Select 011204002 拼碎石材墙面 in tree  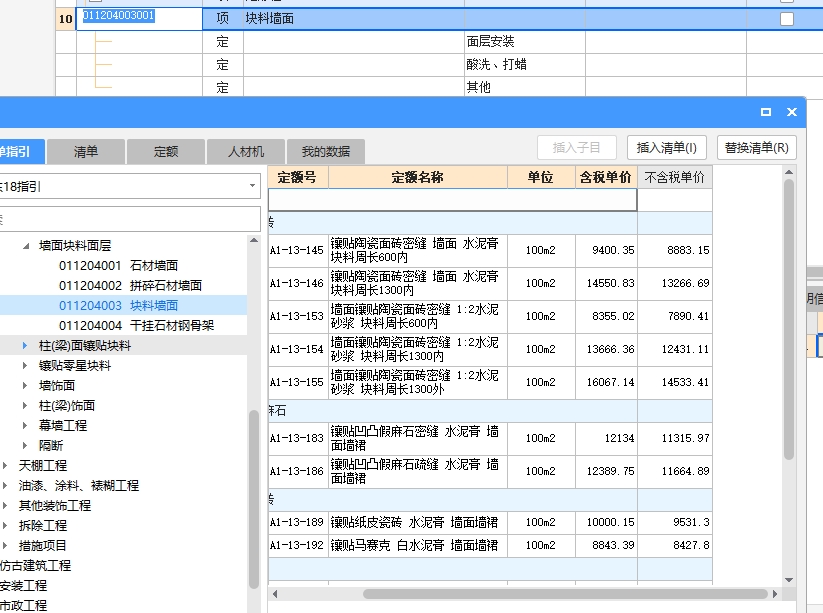pos(130,286)
